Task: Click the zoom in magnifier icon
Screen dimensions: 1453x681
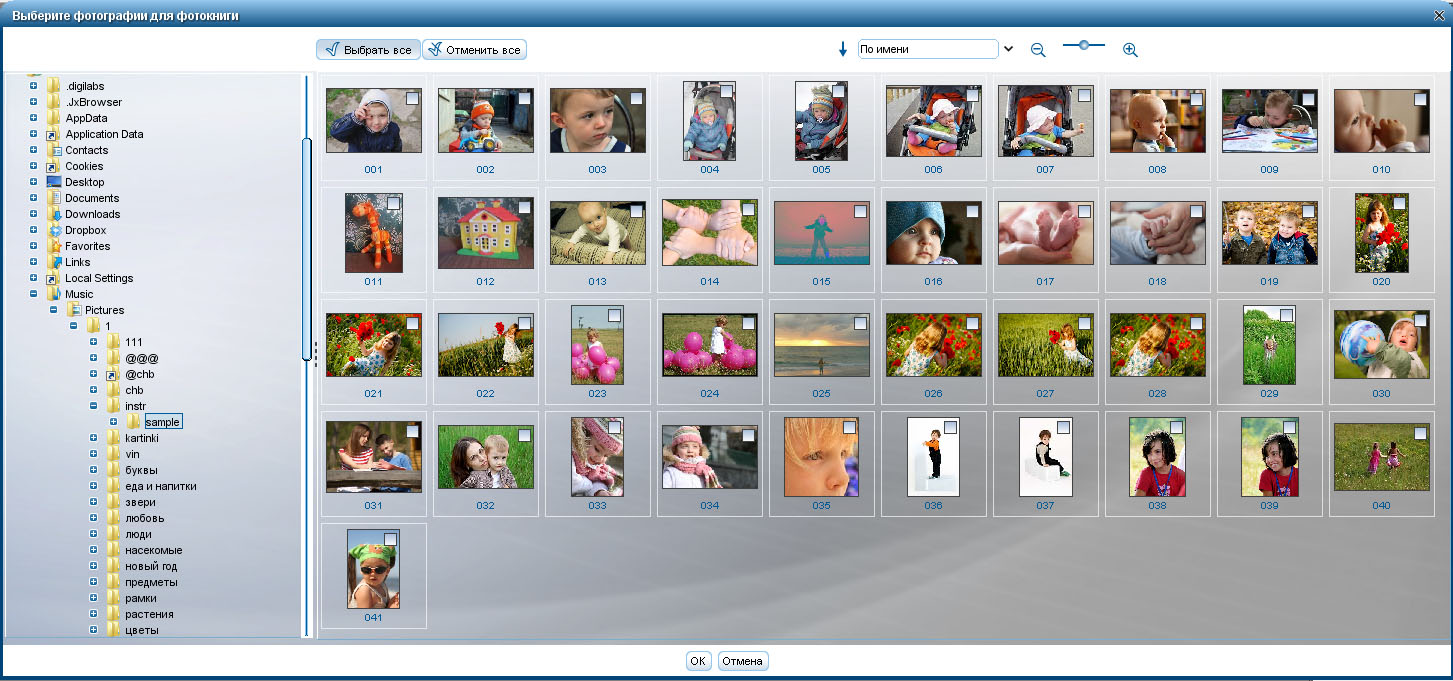Action: tap(1130, 50)
